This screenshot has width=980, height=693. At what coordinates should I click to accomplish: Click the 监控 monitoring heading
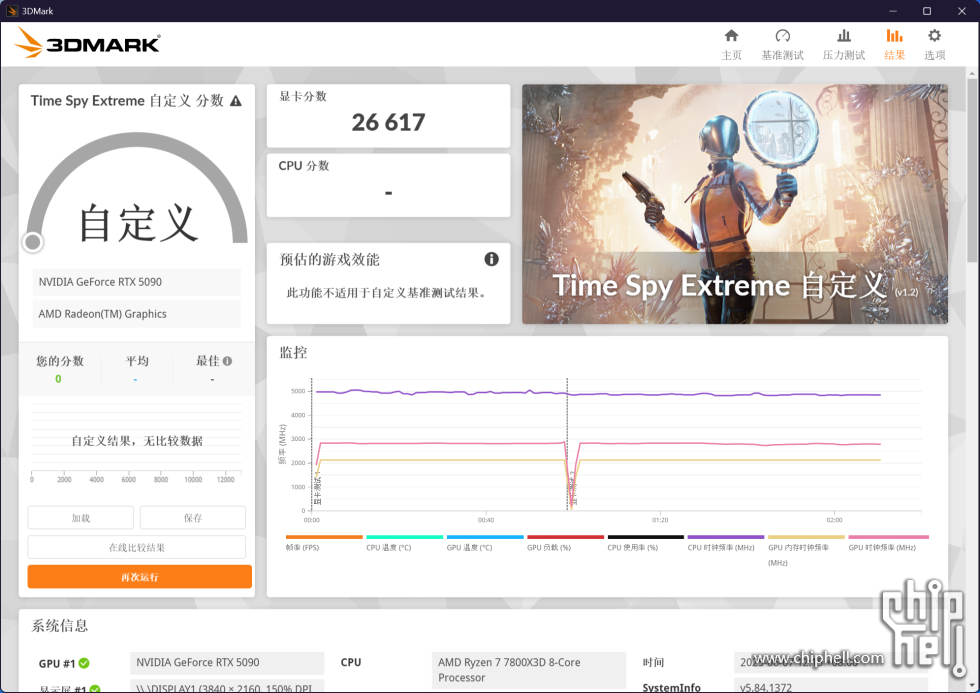(293, 352)
